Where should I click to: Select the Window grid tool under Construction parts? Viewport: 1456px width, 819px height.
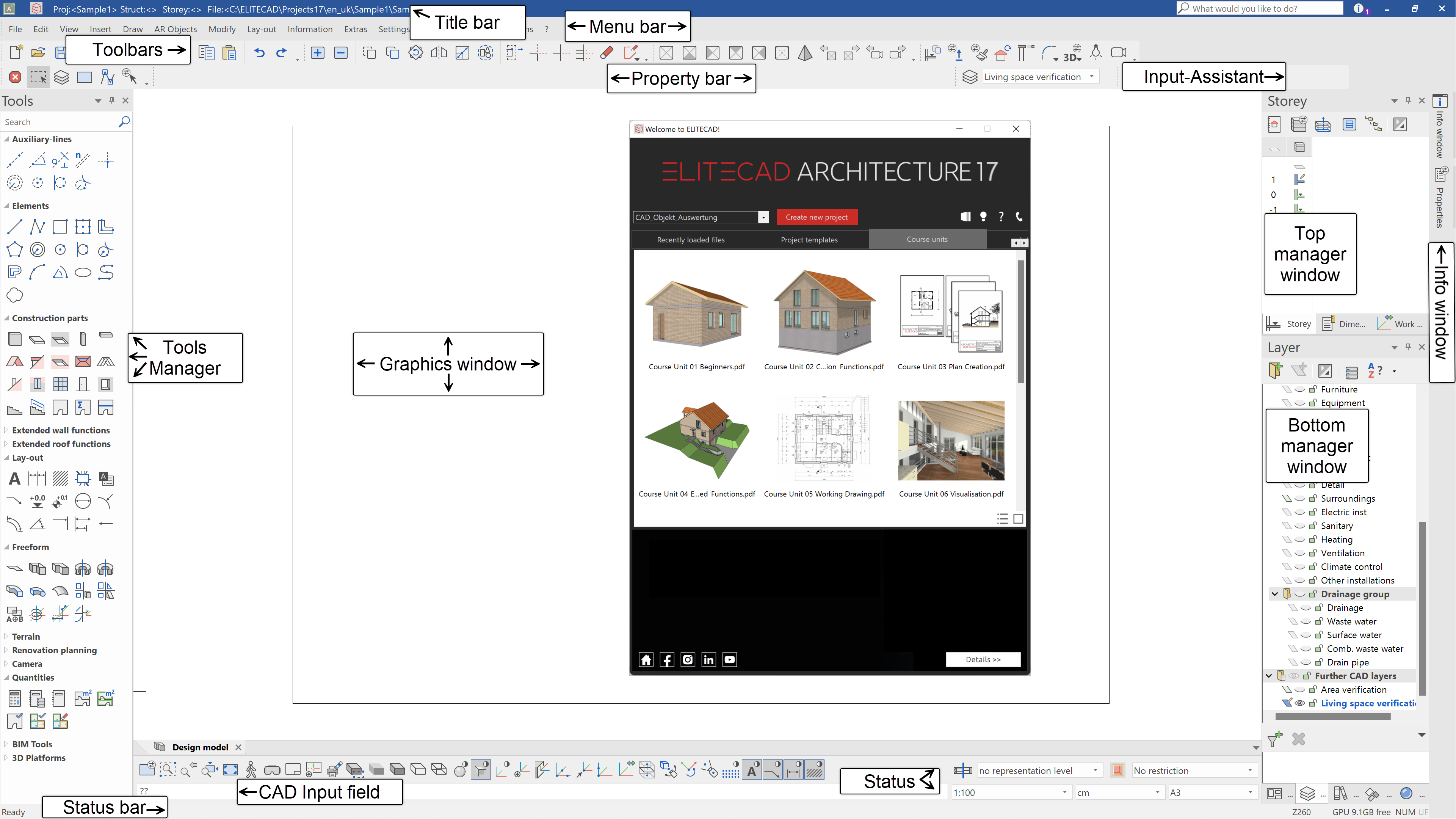point(61,384)
